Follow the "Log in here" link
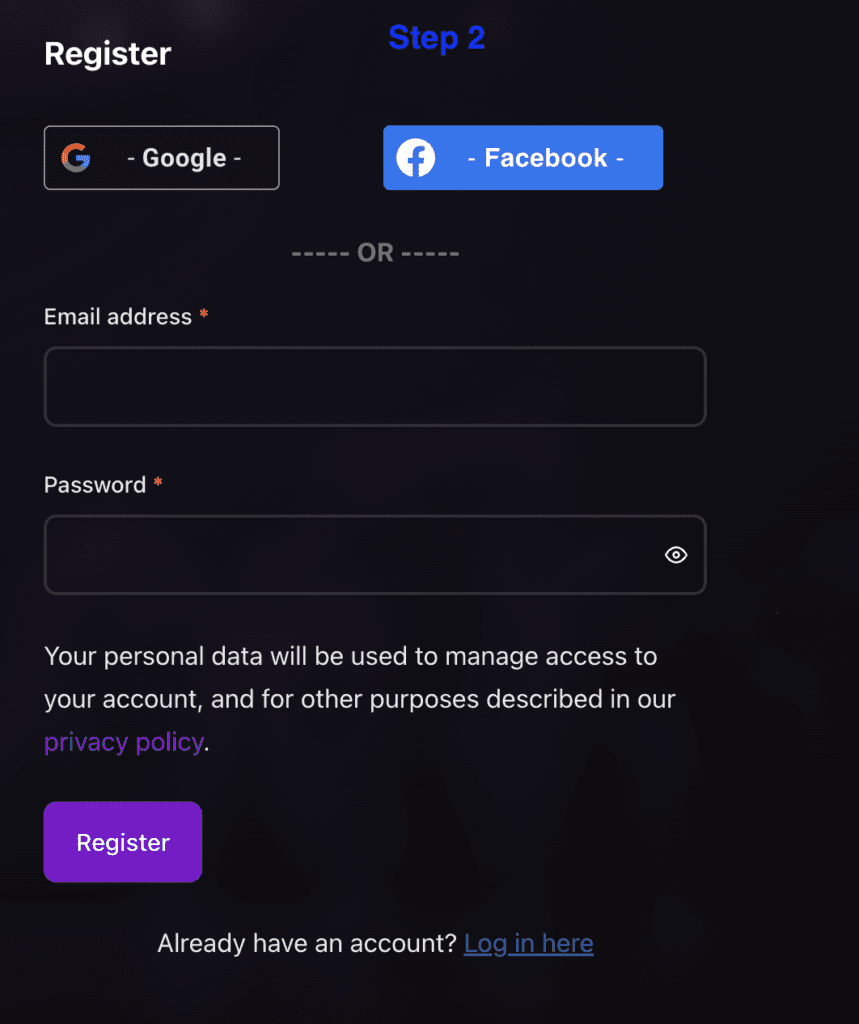 click(x=528, y=943)
